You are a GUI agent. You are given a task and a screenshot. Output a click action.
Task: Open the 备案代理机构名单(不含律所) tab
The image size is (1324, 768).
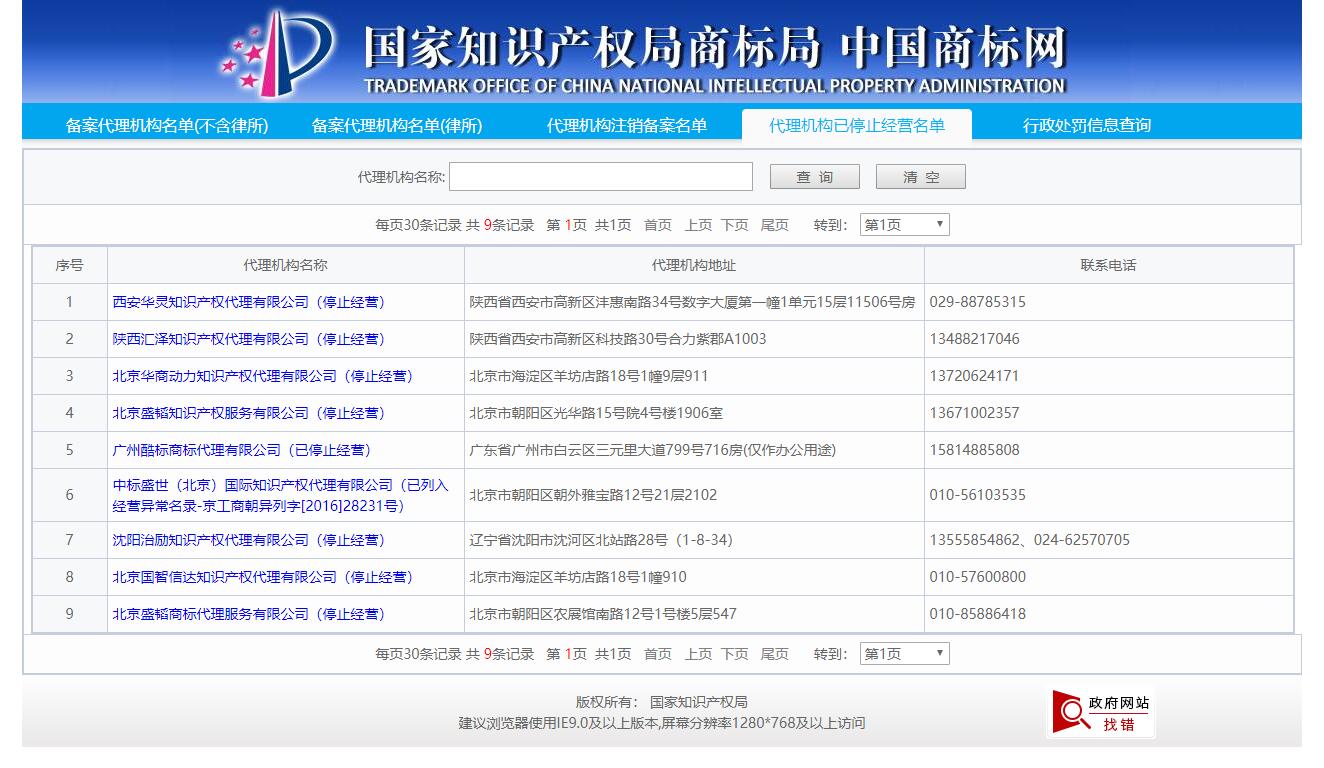point(167,125)
